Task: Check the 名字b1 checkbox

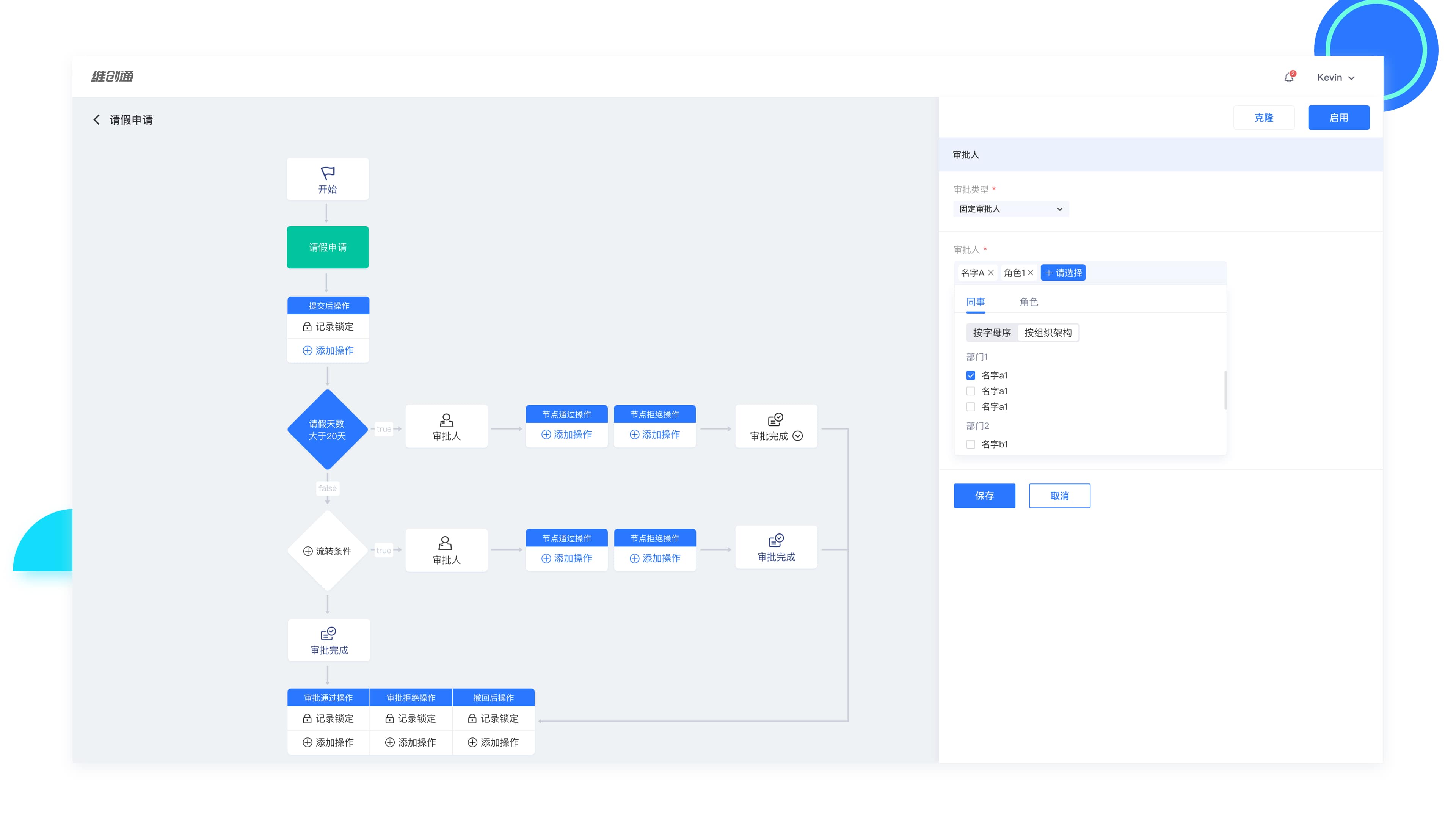Action: pos(971,444)
